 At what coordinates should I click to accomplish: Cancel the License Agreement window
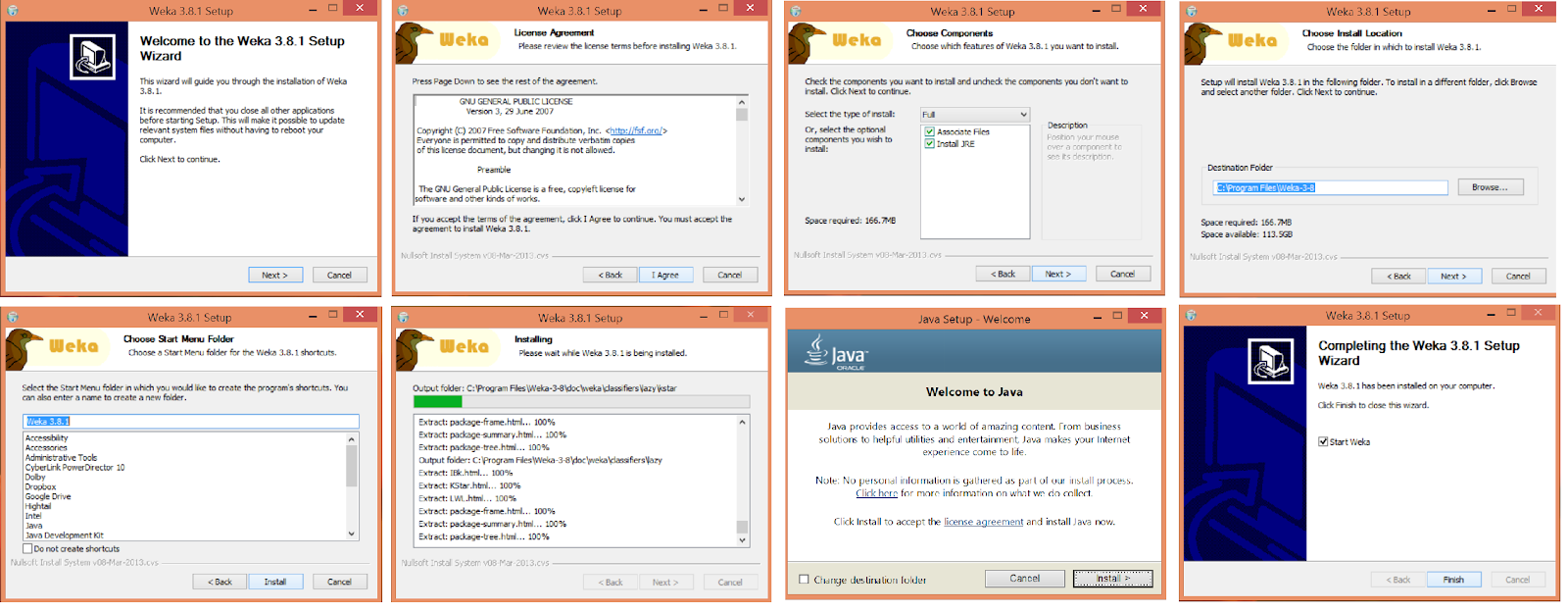point(730,275)
